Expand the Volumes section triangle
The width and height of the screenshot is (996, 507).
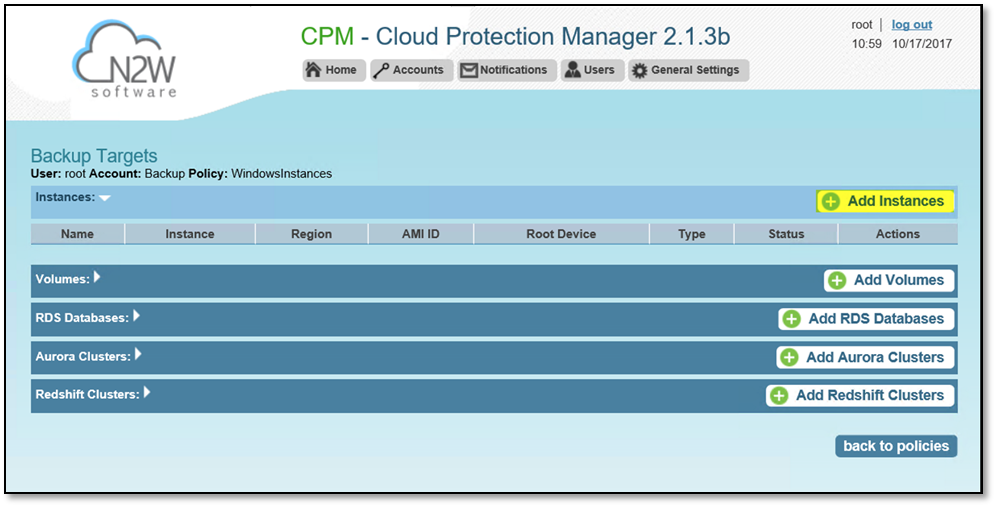pos(97,277)
